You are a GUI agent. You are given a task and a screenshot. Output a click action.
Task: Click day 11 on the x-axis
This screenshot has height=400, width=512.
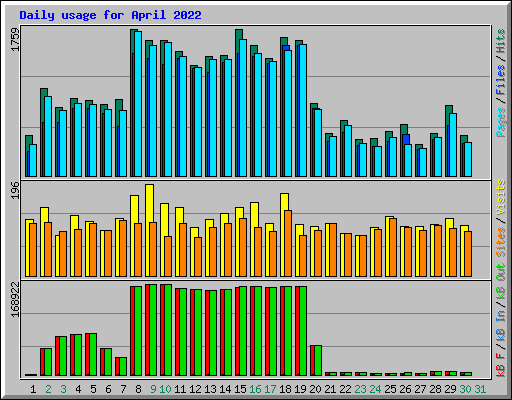(x=180, y=389)
